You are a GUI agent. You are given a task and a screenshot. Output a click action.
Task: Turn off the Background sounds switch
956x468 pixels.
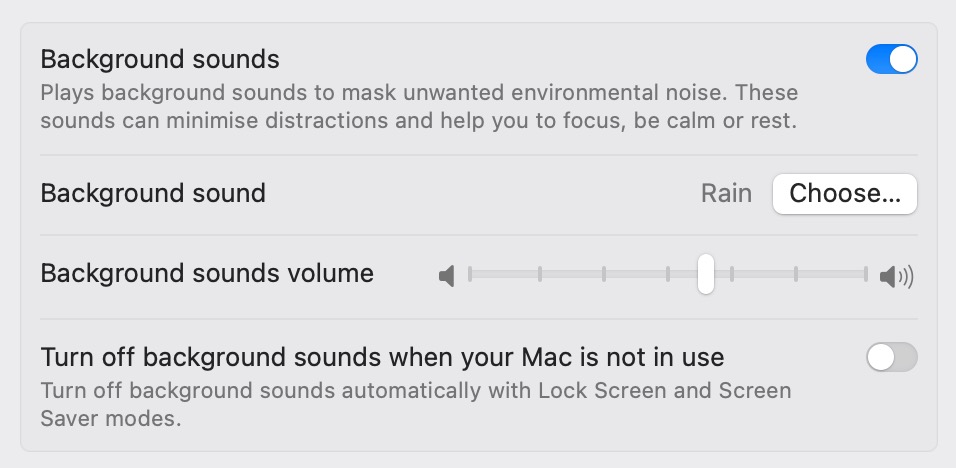(x=891, y=60)
